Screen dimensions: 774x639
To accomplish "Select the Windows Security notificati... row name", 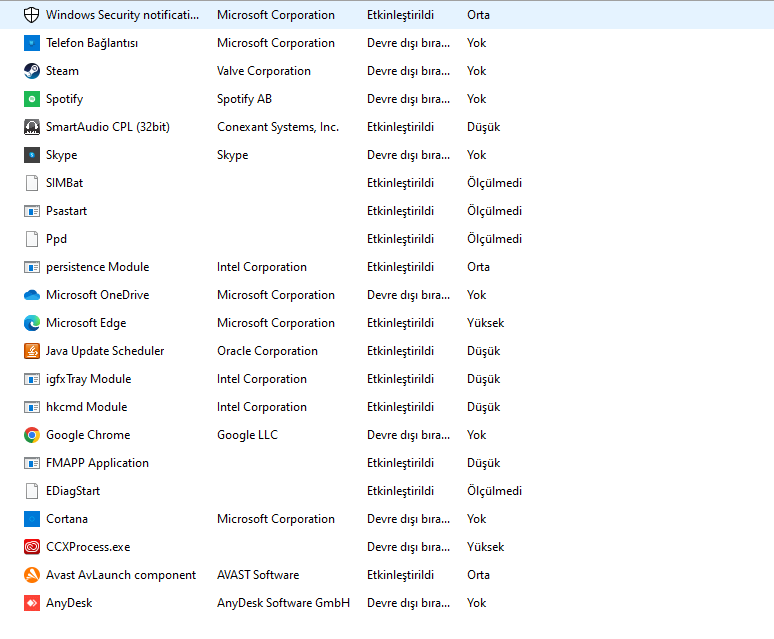I will [122, 15].
